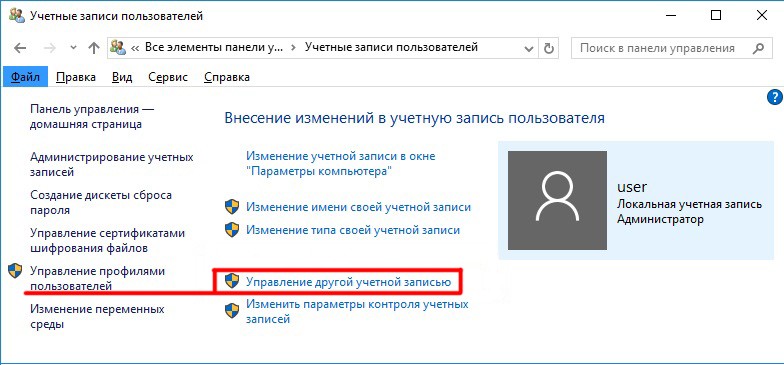Click shield icon beside Управление профилями пользователей

(16, 271)
